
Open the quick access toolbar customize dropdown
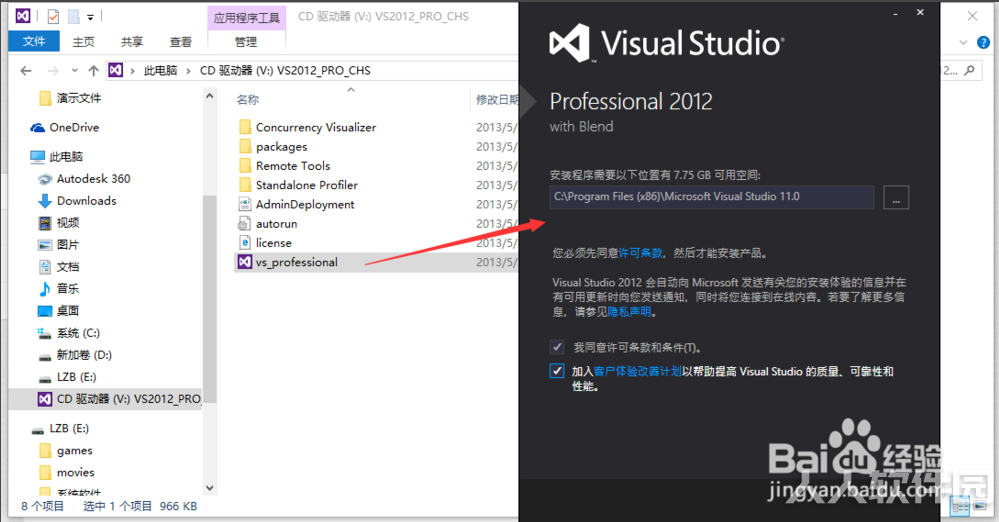pyautogui.click(x=90, y=17)
